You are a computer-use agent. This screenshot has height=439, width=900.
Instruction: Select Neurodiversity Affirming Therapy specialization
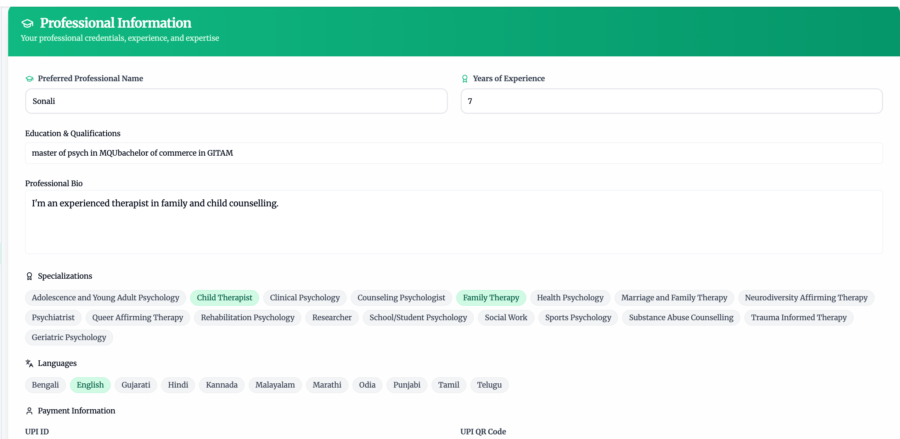[806, 298]
